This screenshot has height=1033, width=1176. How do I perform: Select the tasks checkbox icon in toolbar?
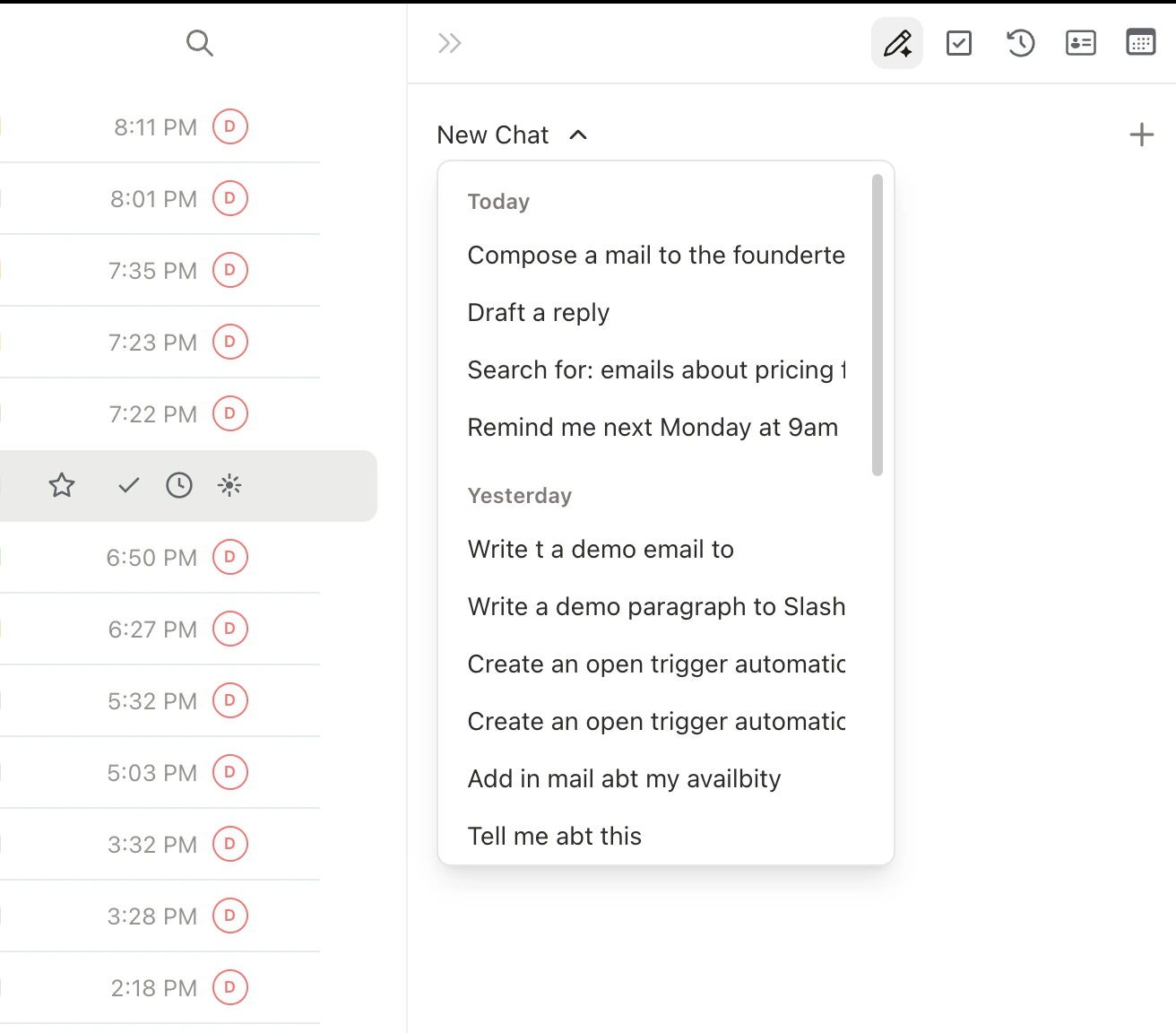click(959, 42)
